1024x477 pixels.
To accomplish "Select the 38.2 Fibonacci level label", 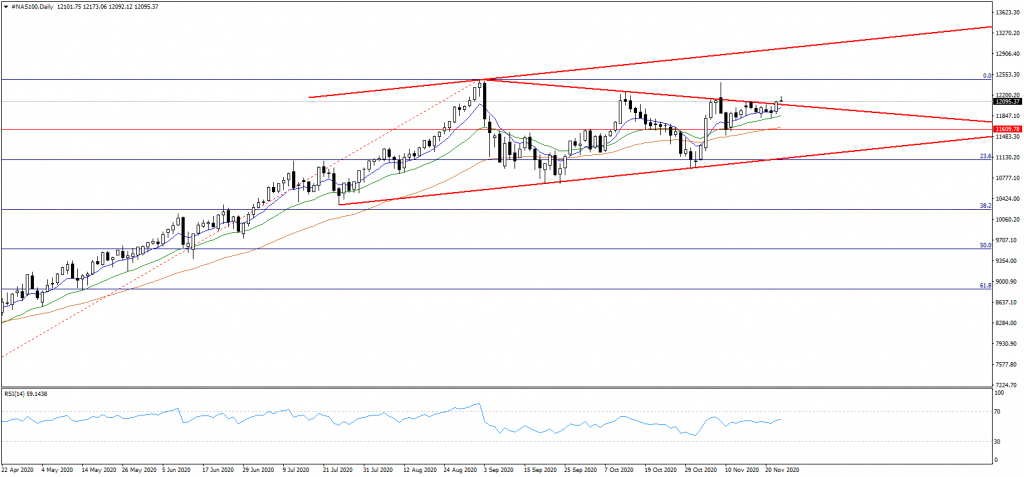I will click(985, 206).
